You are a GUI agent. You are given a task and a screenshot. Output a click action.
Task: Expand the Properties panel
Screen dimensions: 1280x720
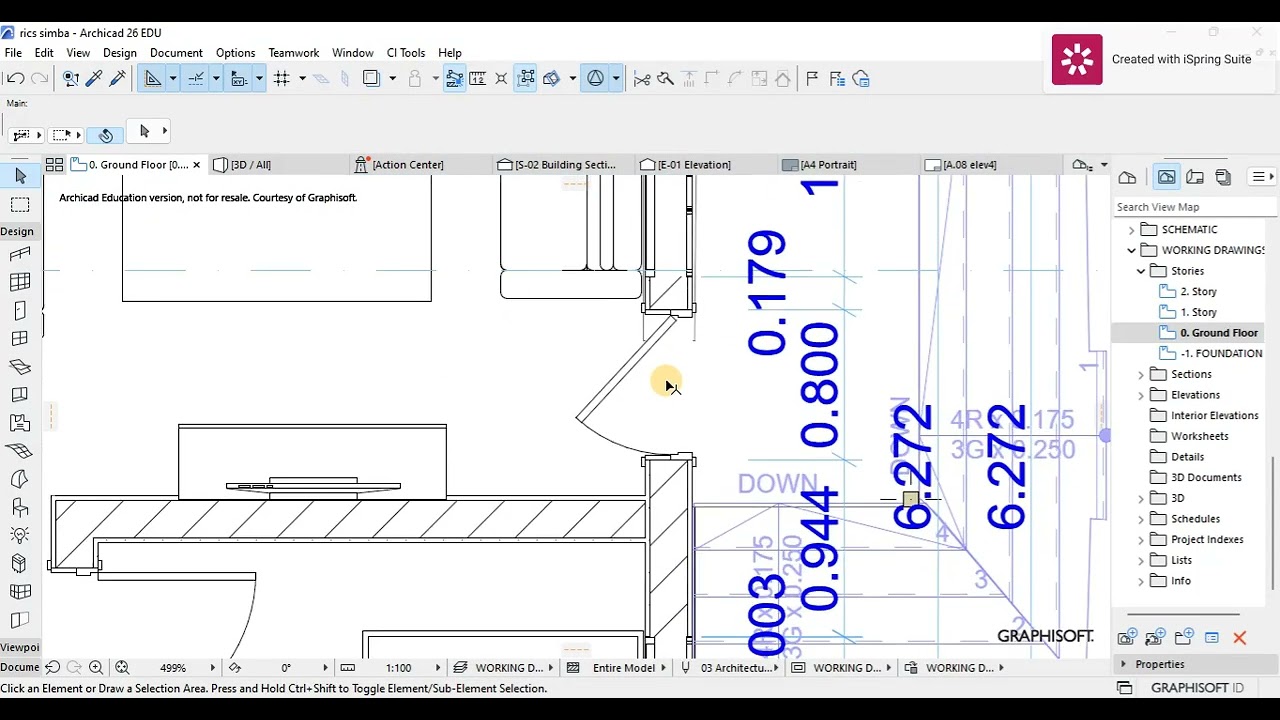(x=1124, y=665)
